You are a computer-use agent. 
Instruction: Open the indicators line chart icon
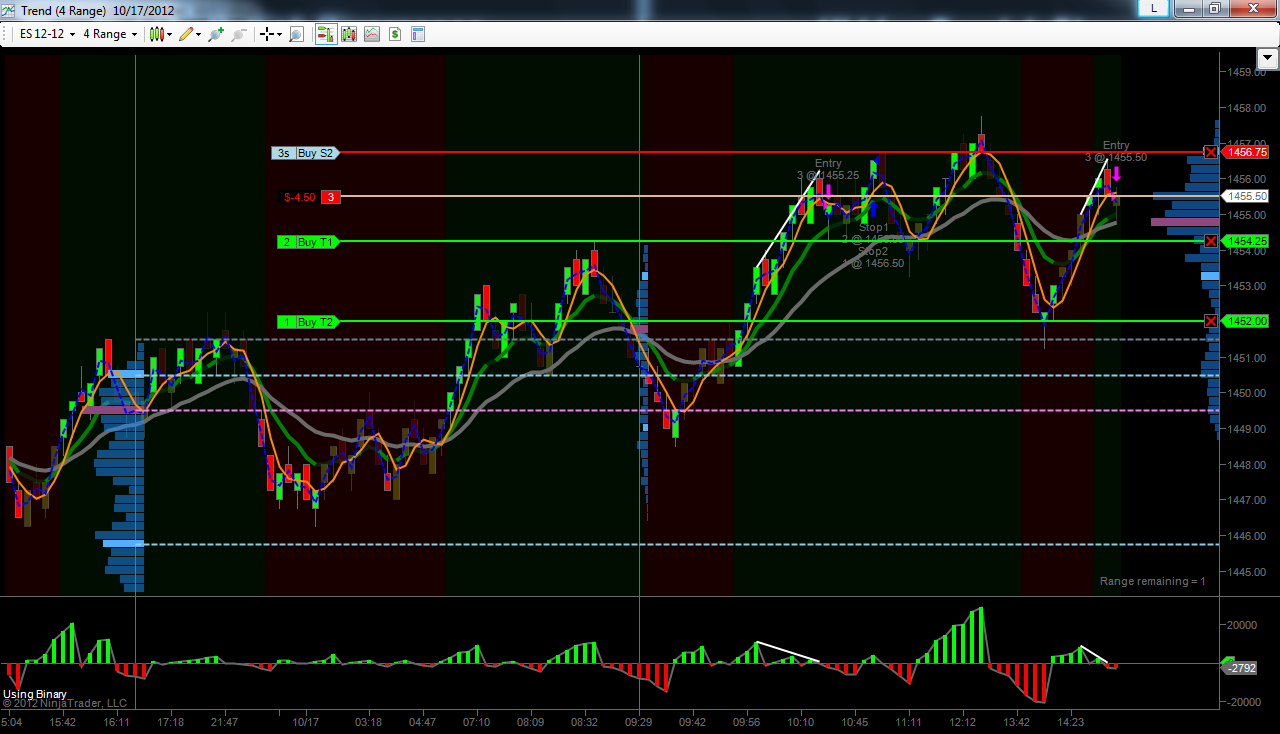(372, 34)
